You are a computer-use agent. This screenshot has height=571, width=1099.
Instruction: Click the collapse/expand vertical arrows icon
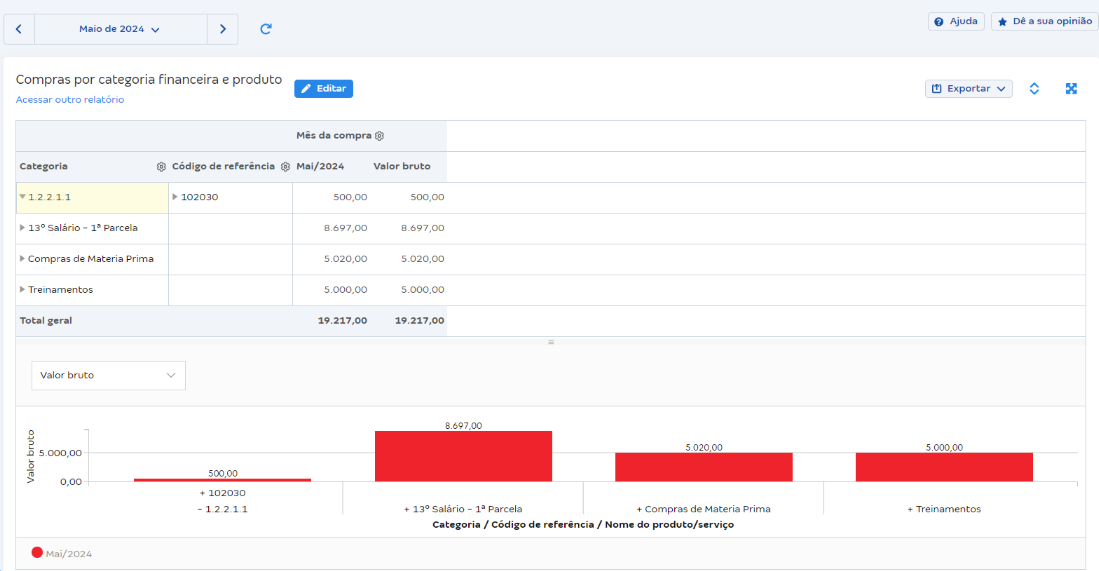[1034, 89]
